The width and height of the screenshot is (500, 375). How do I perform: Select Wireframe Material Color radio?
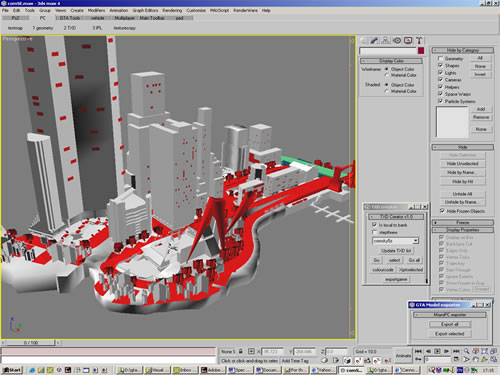387,75
